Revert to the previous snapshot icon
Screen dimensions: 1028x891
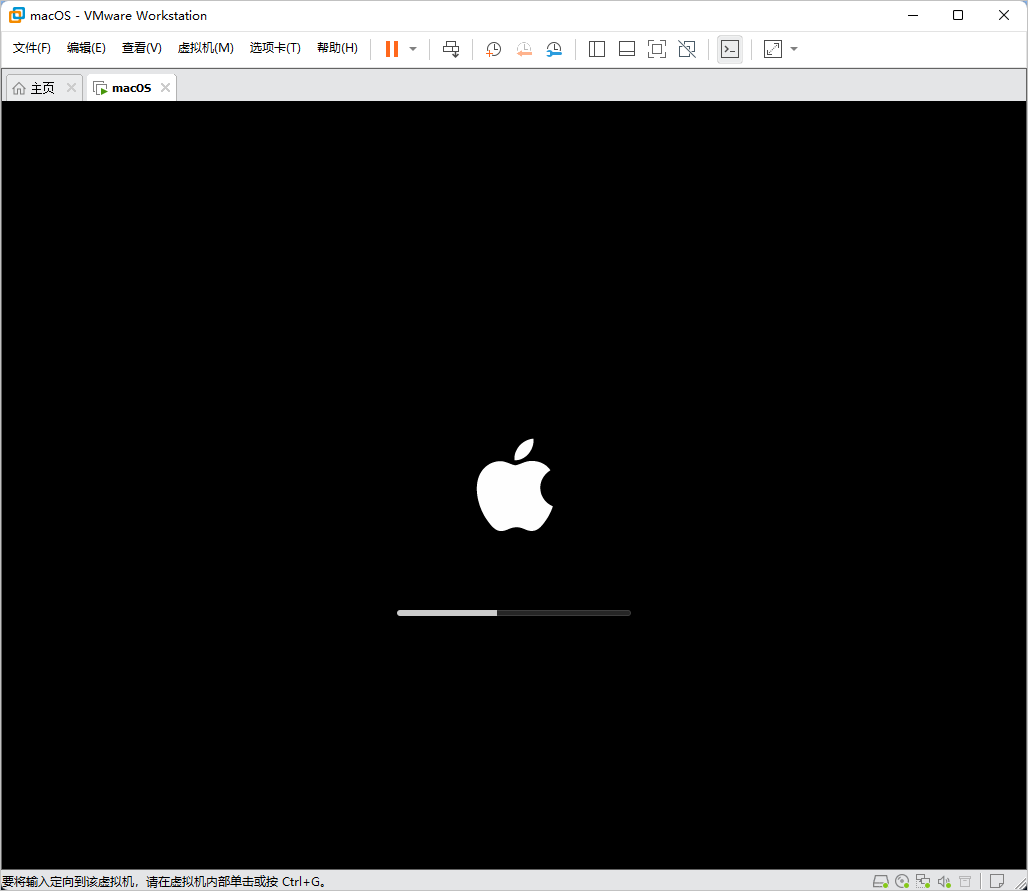click(x=524, y=49)
